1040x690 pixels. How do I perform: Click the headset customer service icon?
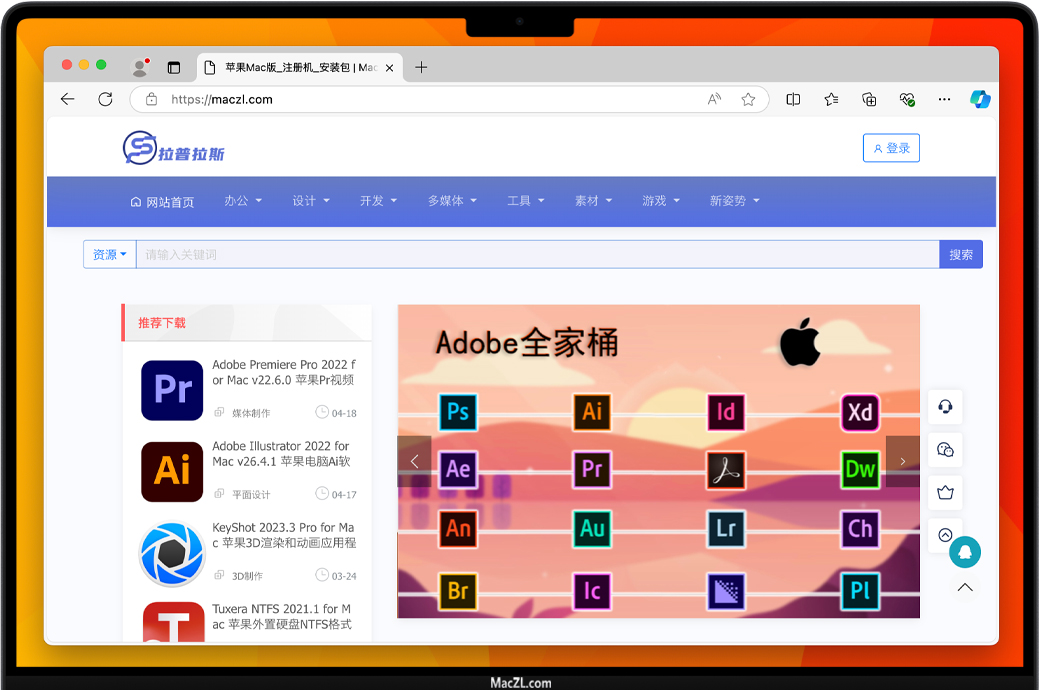(x=945, y=407)
